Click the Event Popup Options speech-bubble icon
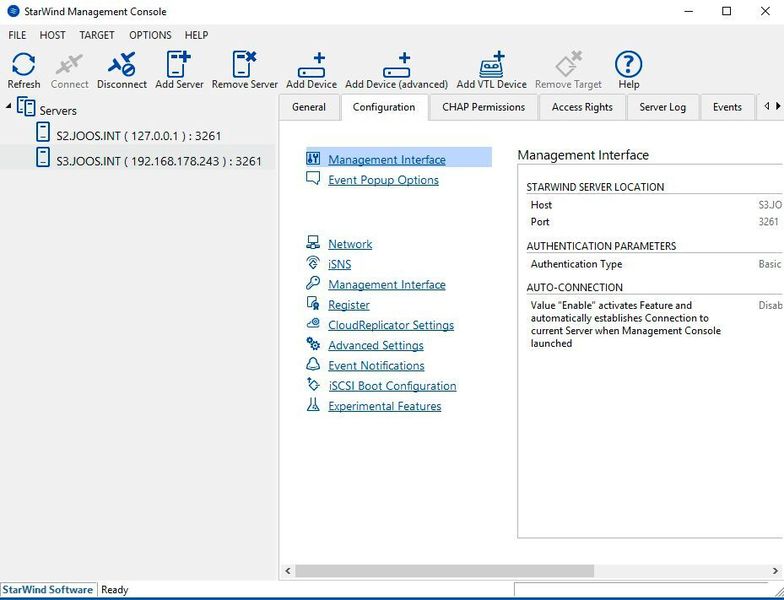This screenshot has height=600, width=784. [313, 178]
